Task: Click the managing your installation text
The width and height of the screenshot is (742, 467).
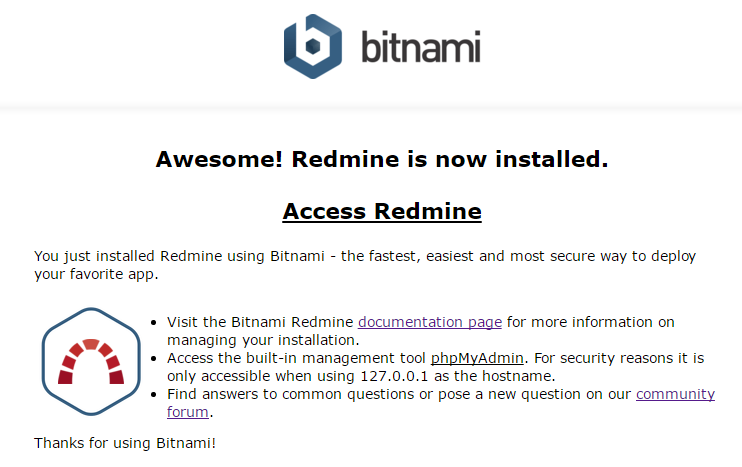Action: pos(263,340)
